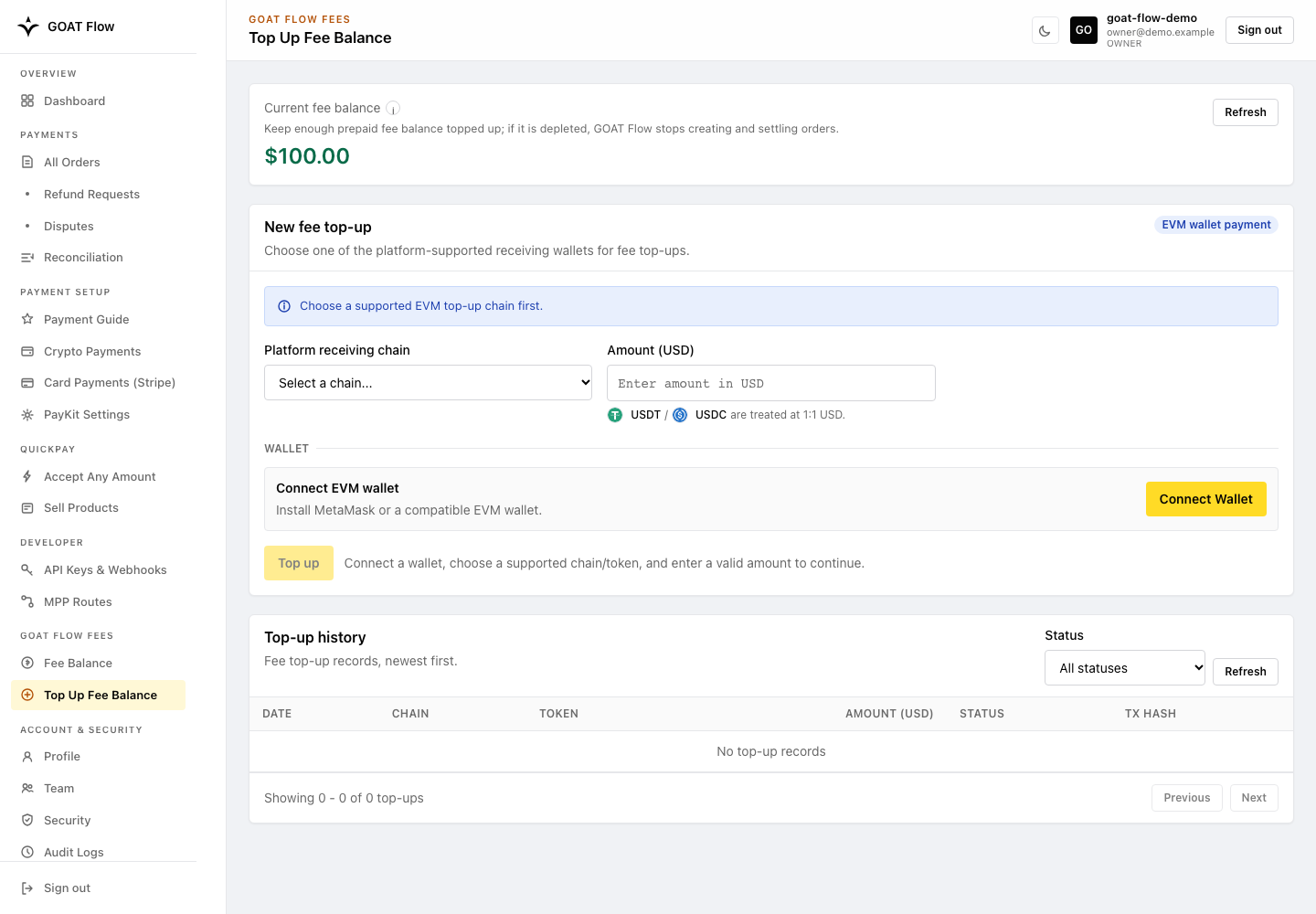This screenshot has height=914, width=1316.
Task: Click the TX HASH column header
Action: [x=1150, y=714]
